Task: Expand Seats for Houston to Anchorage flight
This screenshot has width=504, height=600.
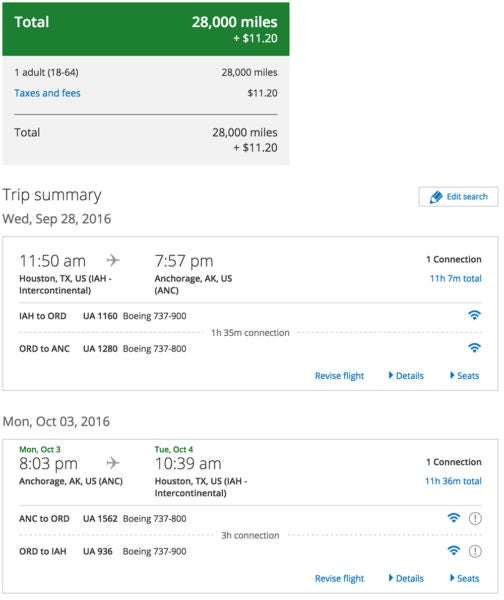Action: (464, 376)
